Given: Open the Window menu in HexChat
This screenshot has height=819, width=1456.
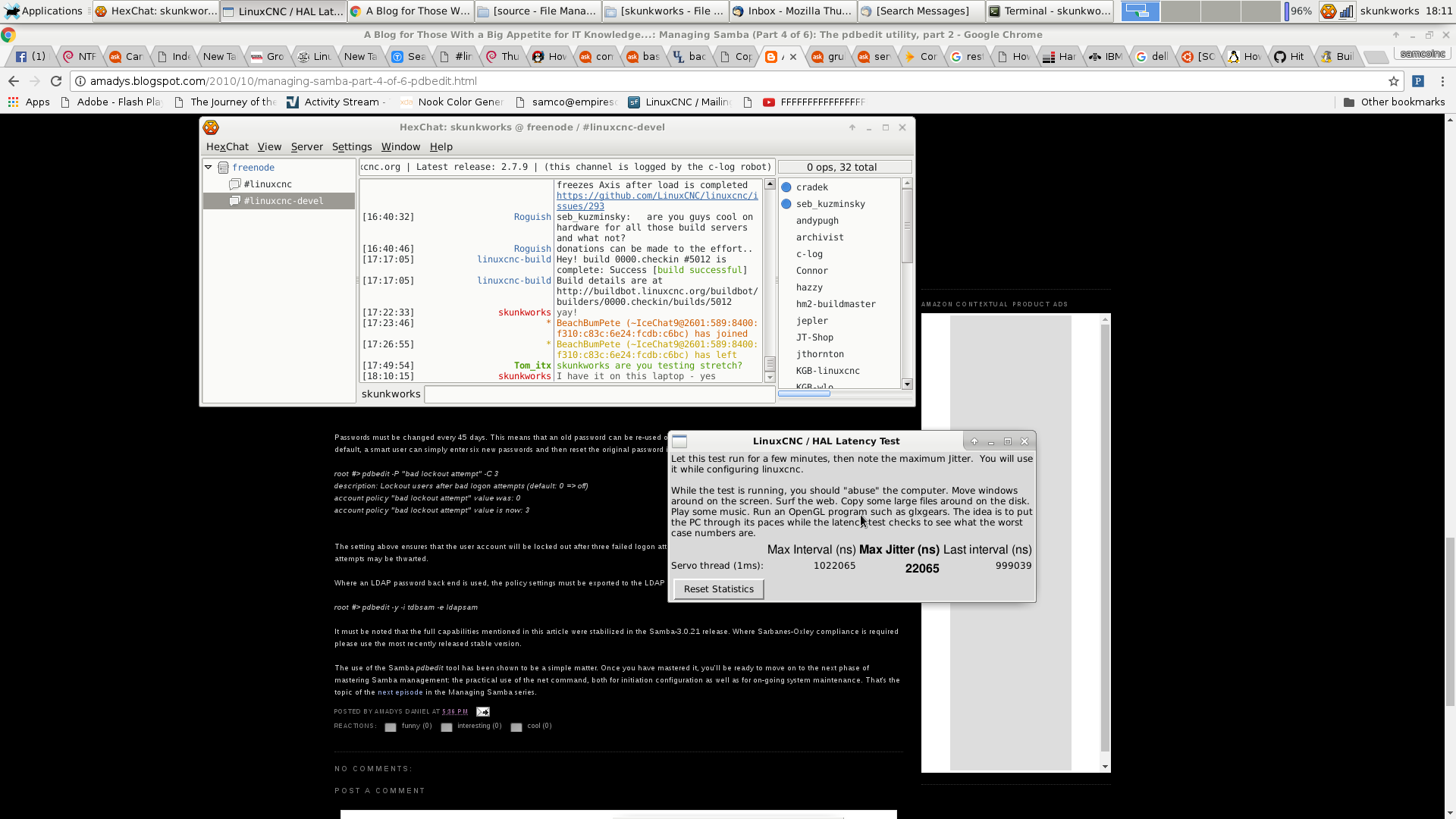Looking at the screenshot, I should point(400,147).
